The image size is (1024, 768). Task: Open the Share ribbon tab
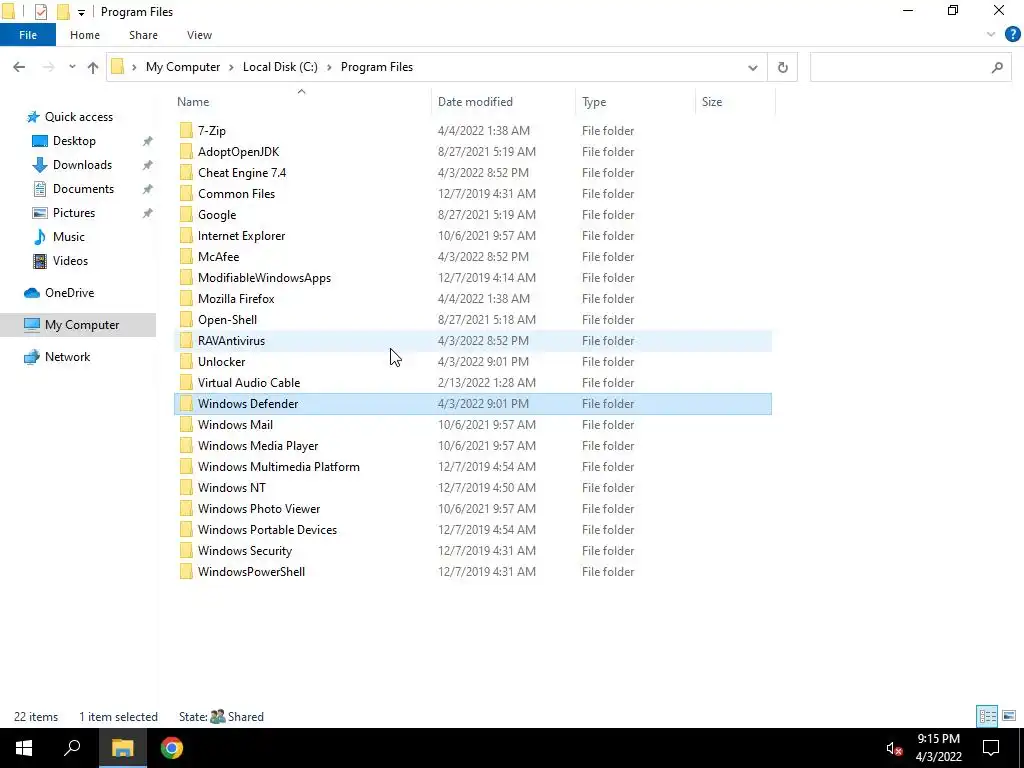coord(143,35)
